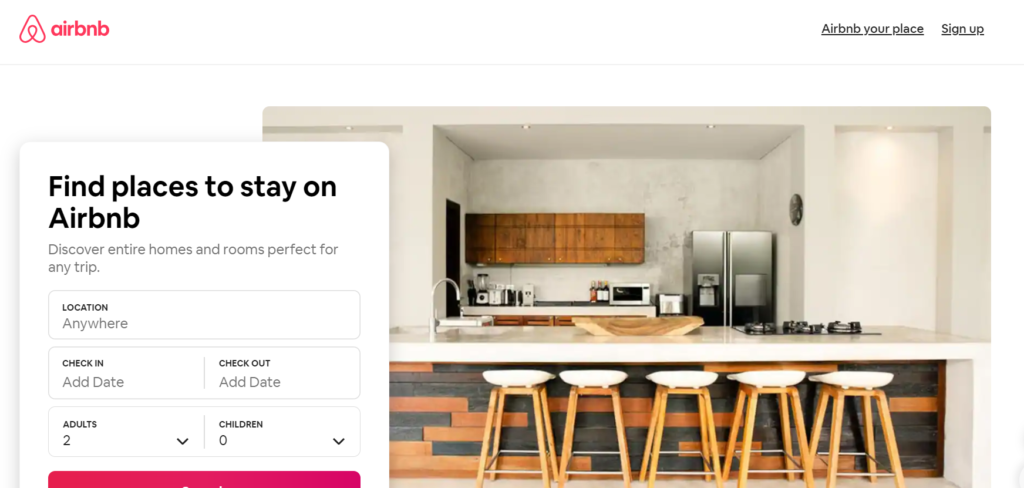Image resolution: width=1024 pixels, height=488 pixels.
Task: Click the LOCATION field label
Action: coord(85,307)
